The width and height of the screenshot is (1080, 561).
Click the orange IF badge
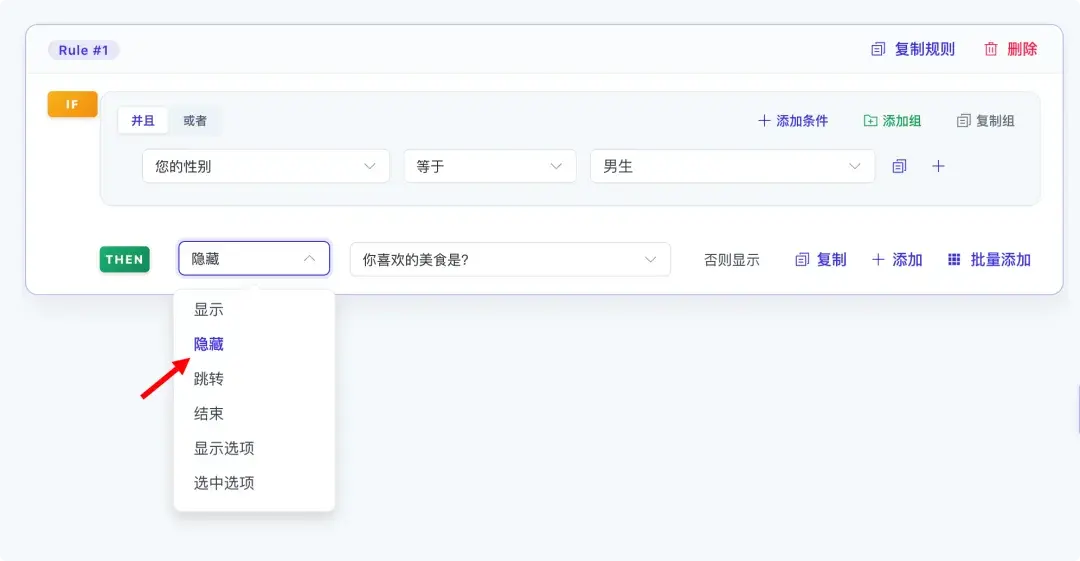click(x=72, y=104)
